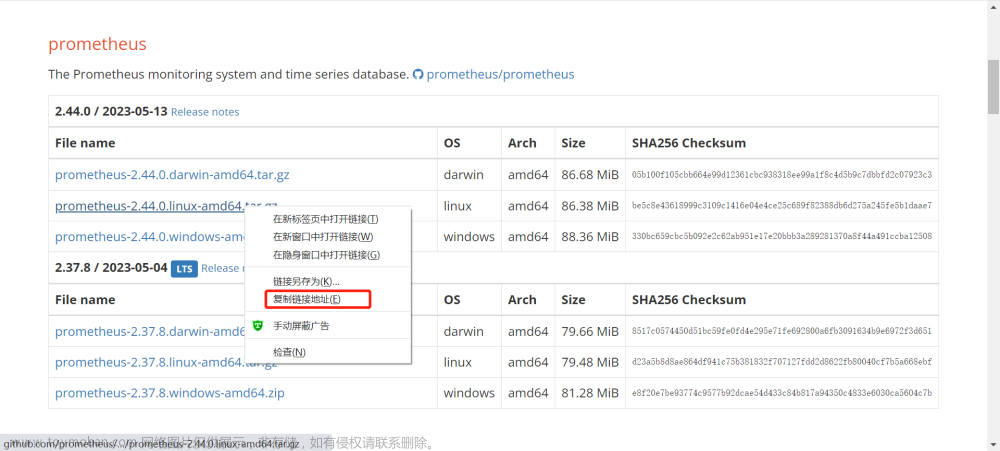Click the LTS badge next to 2.37.8
This screenshot has height=451, width=1000.
coord(184,269)
